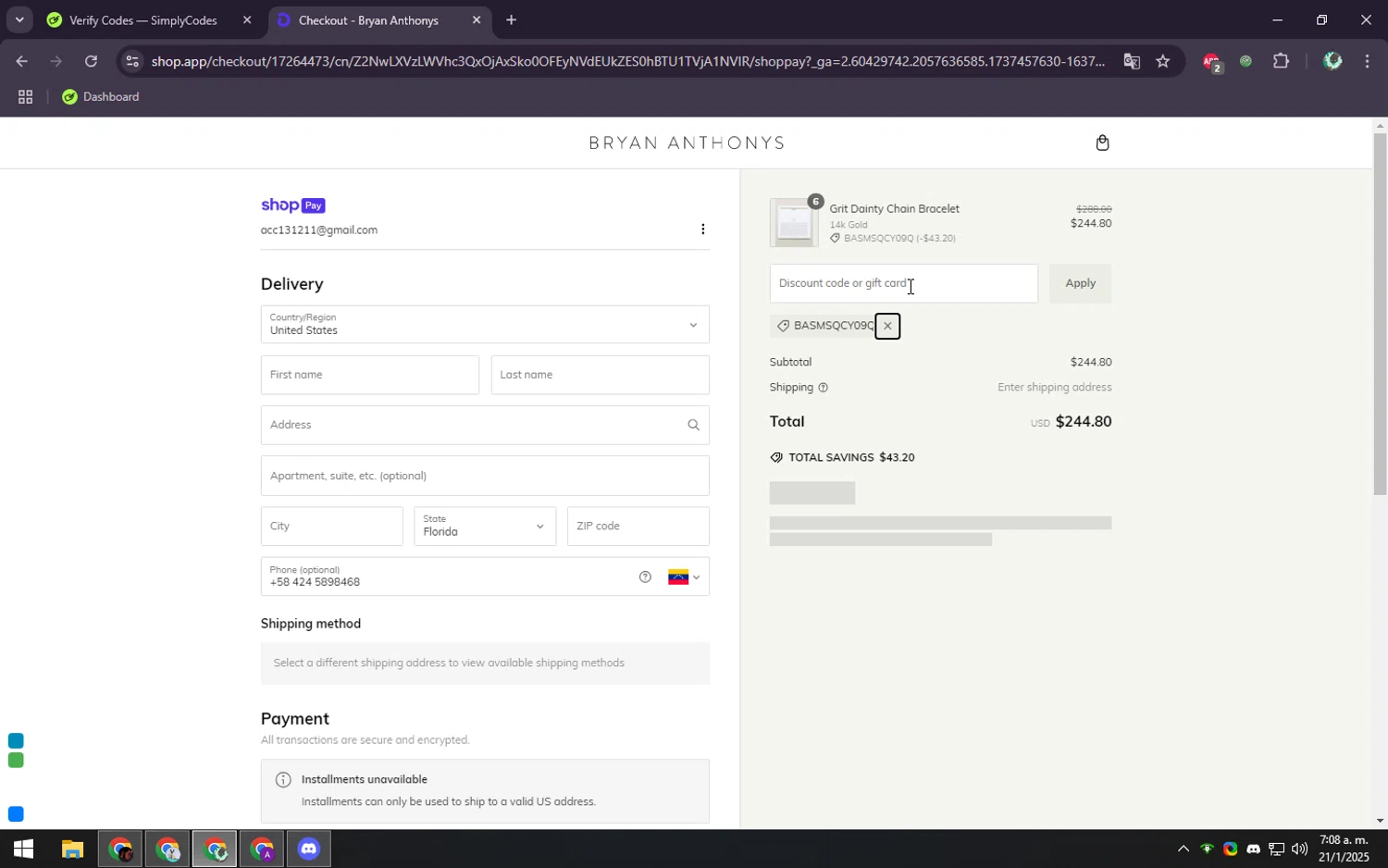Viewport: 1388px width, 868px height.
Task: Remove the BASMSQCY09Q discount code
Action: pos(887,326)
